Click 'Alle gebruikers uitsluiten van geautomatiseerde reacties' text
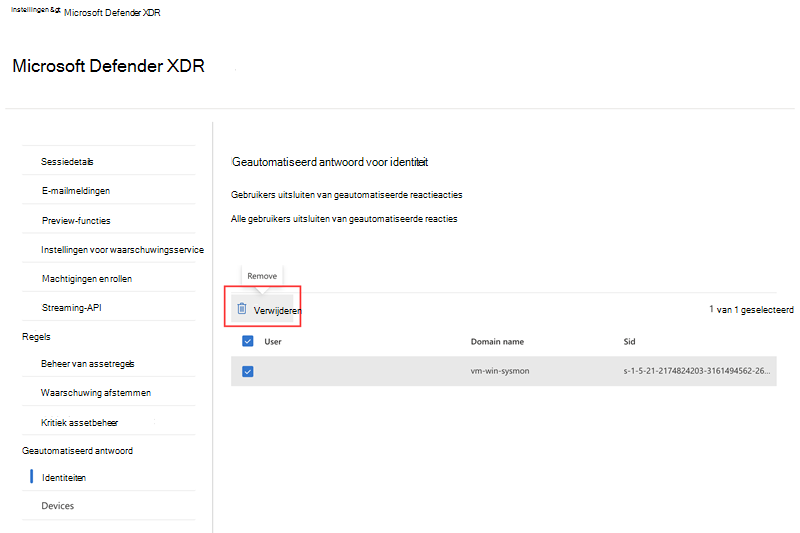This screenshot has height=533, width=800. [344, 219]
